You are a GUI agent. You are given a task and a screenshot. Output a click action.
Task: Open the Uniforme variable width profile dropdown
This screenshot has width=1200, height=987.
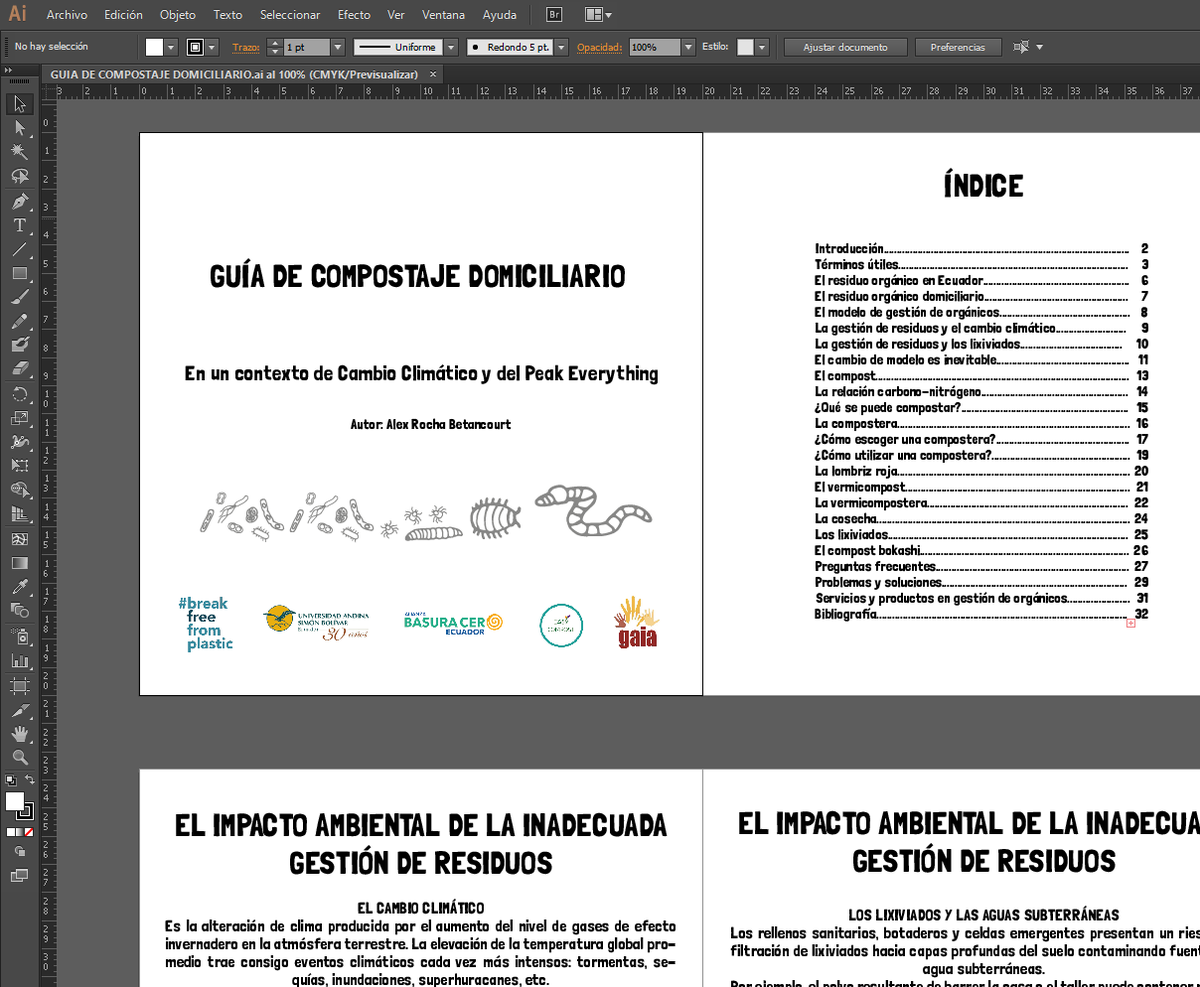pyautogui.click(x=451, y=47)
